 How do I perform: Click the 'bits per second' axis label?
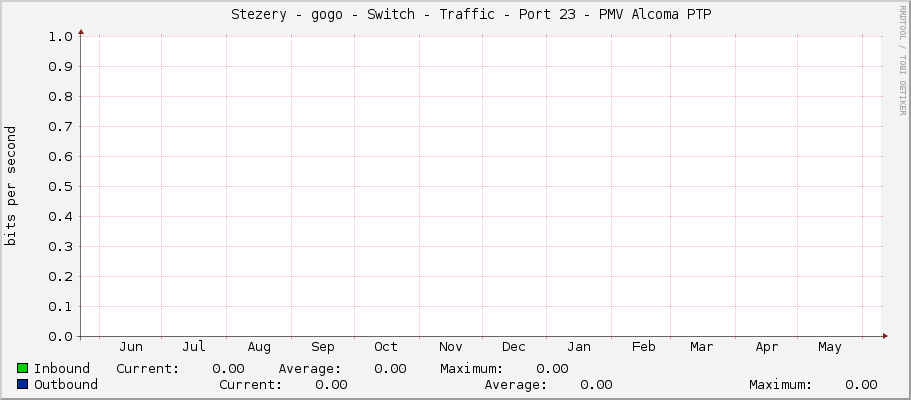click(11, 186)
